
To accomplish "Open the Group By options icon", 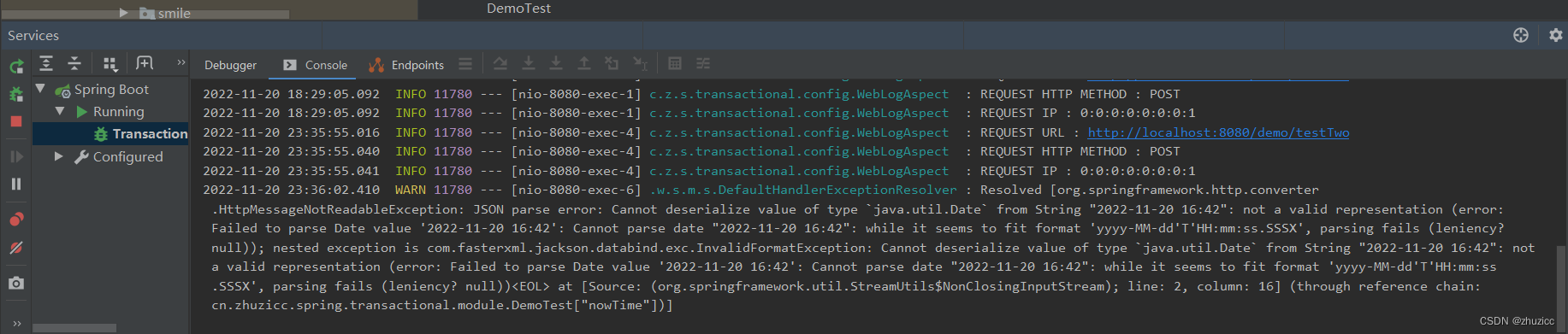I will coord(110,63).
